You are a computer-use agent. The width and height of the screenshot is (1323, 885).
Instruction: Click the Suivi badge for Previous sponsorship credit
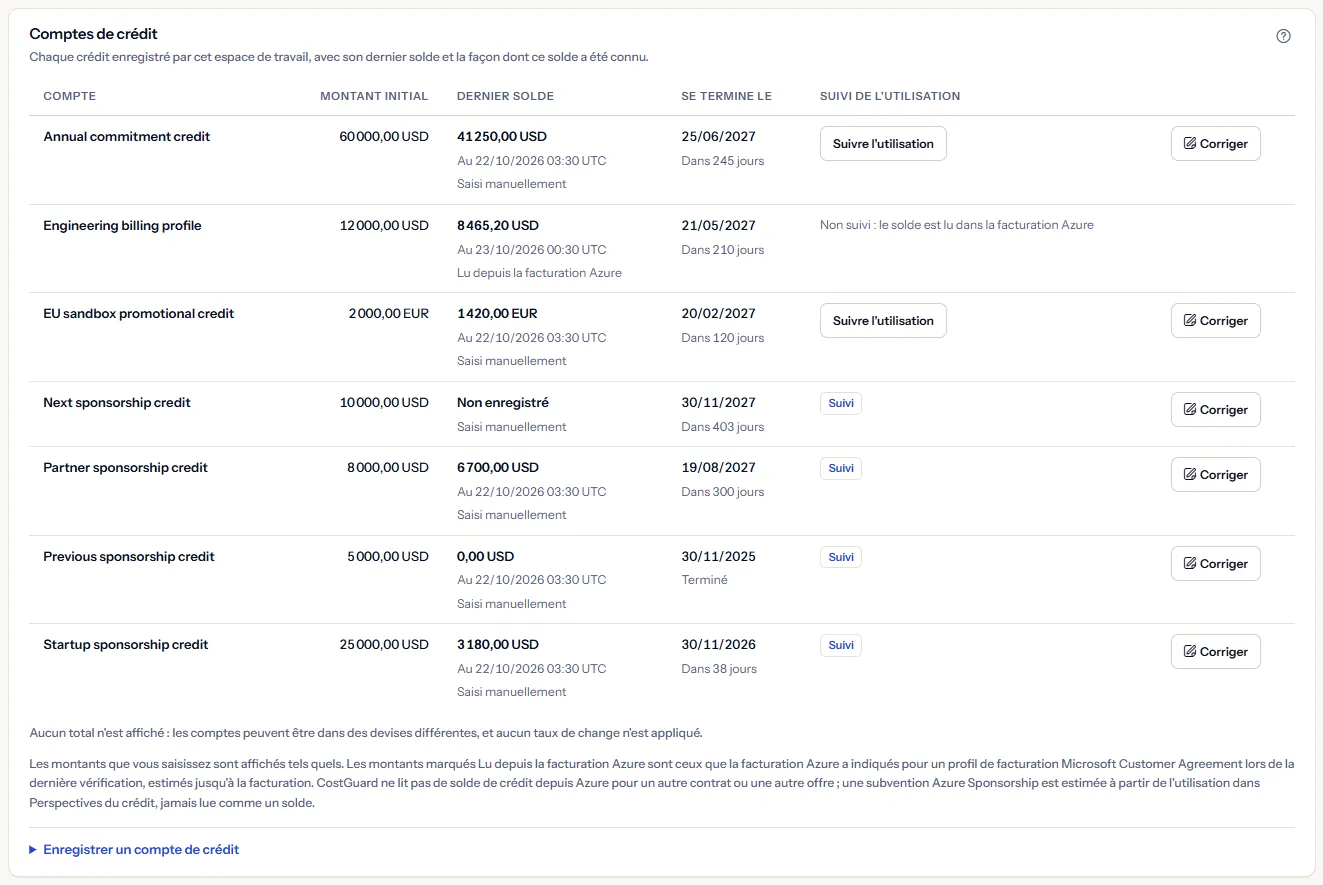pos(841,557)
